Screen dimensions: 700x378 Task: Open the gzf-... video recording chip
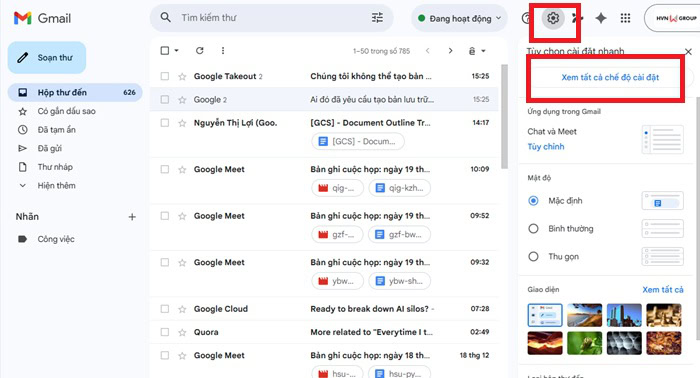[338, 234]
